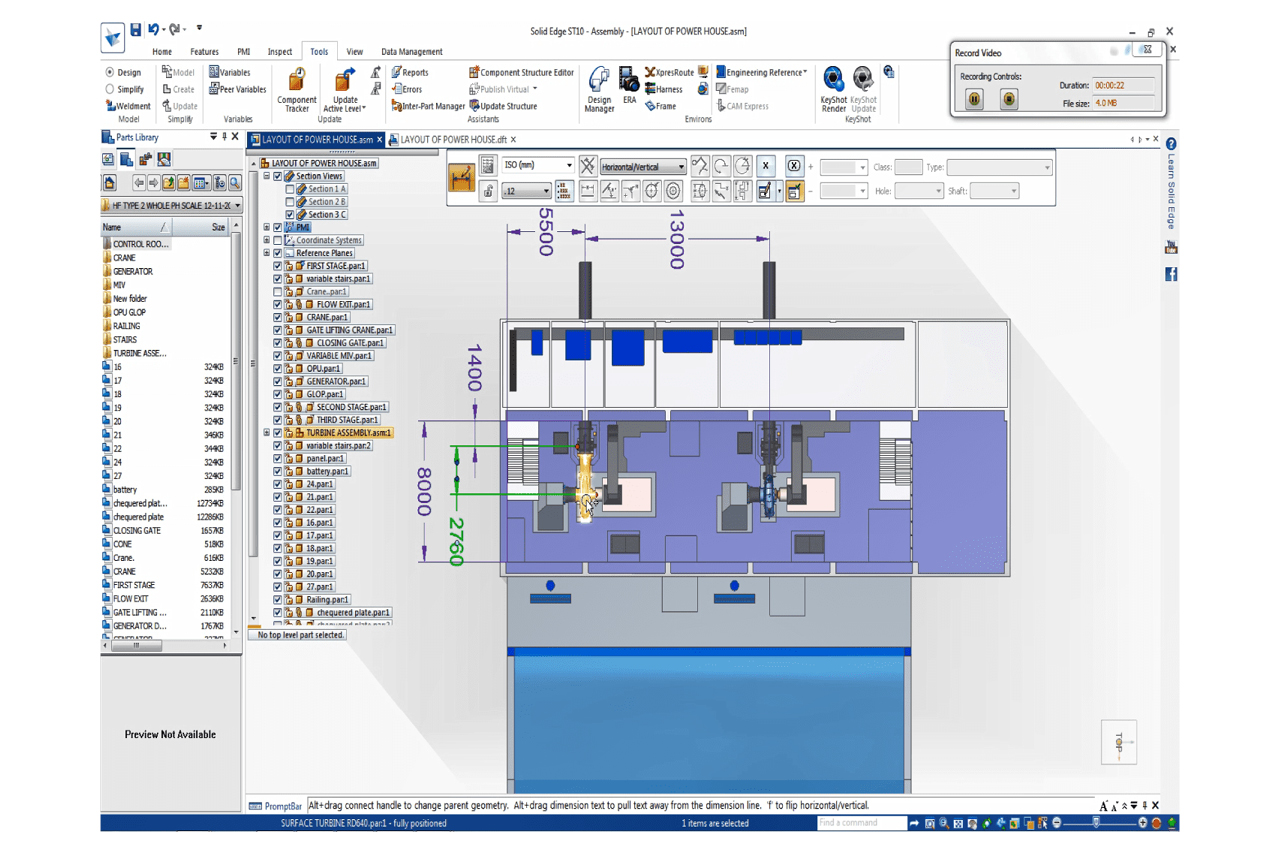
Task: Open the ISO (mm) dimension style dropdown
Action: [x=569, y=166]
